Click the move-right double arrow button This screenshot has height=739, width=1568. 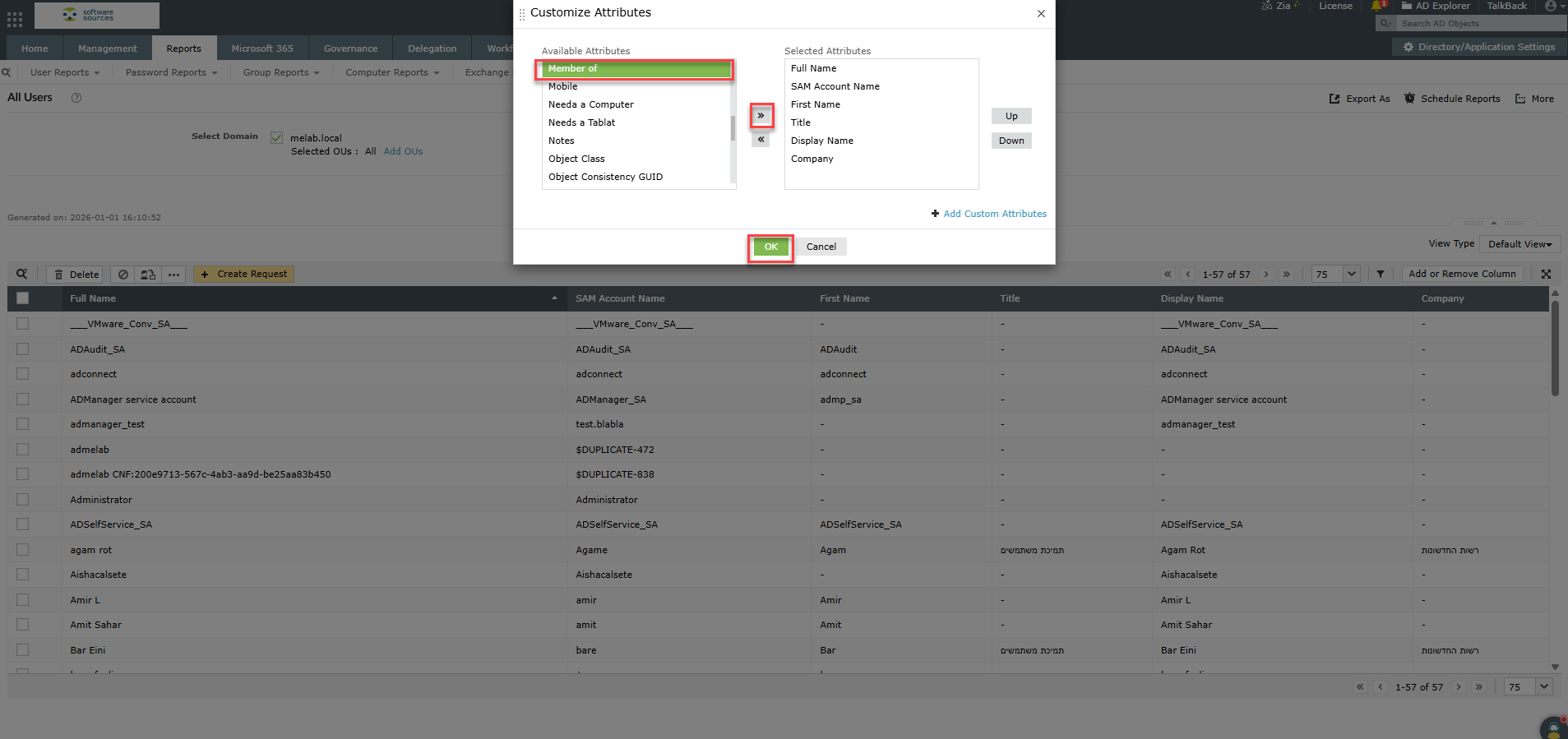761,116
